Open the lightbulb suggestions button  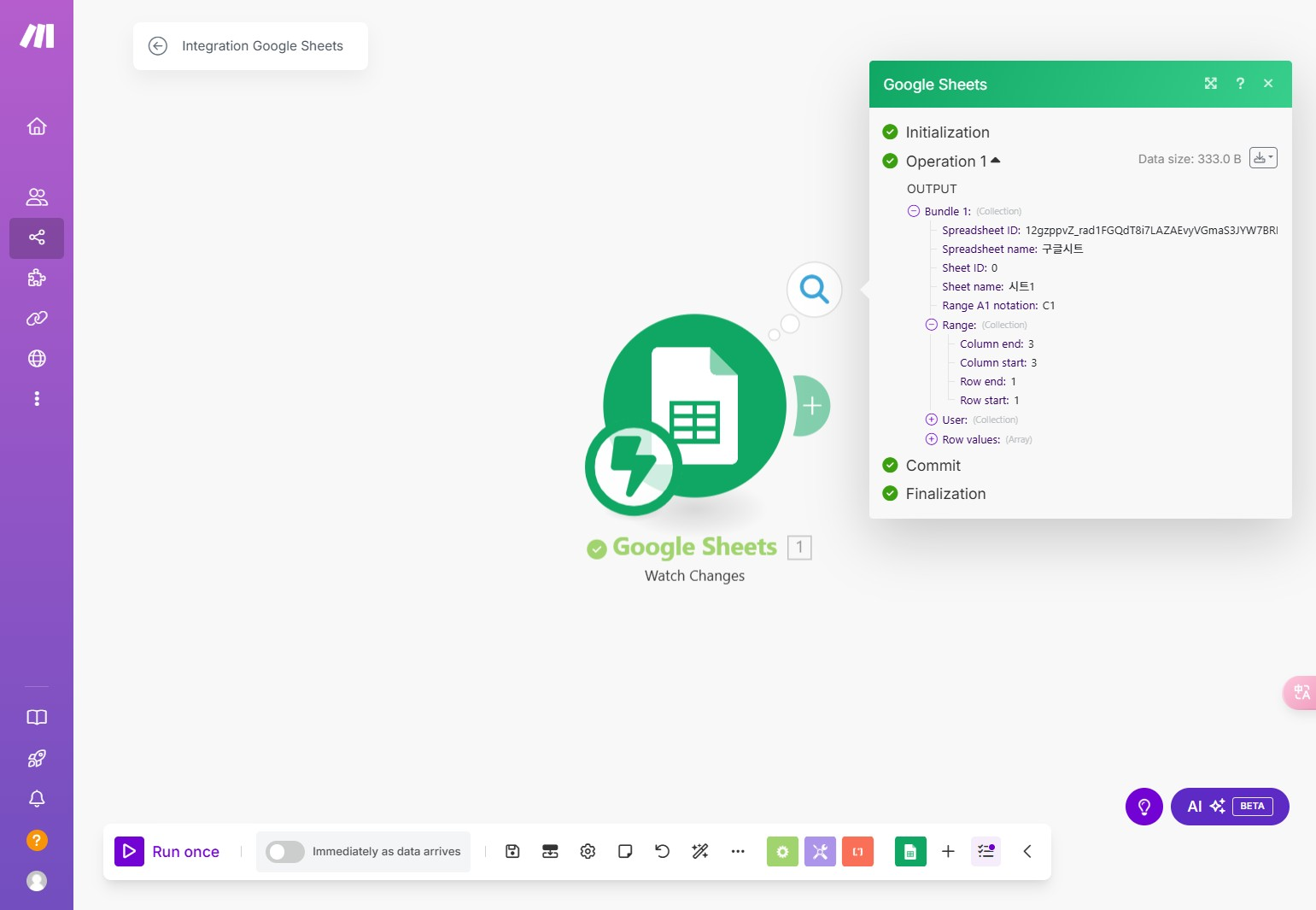click(x=1144, y=807)
